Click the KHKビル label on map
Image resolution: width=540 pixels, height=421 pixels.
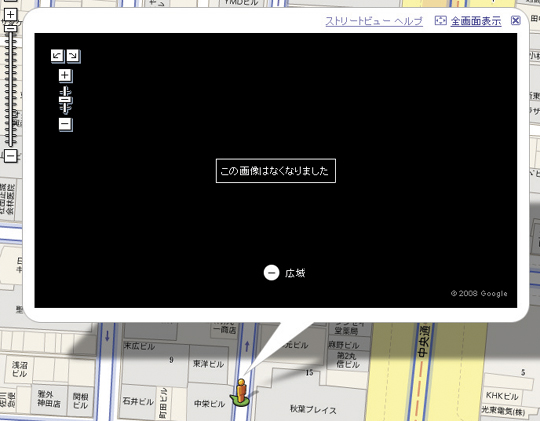(502, 396)
